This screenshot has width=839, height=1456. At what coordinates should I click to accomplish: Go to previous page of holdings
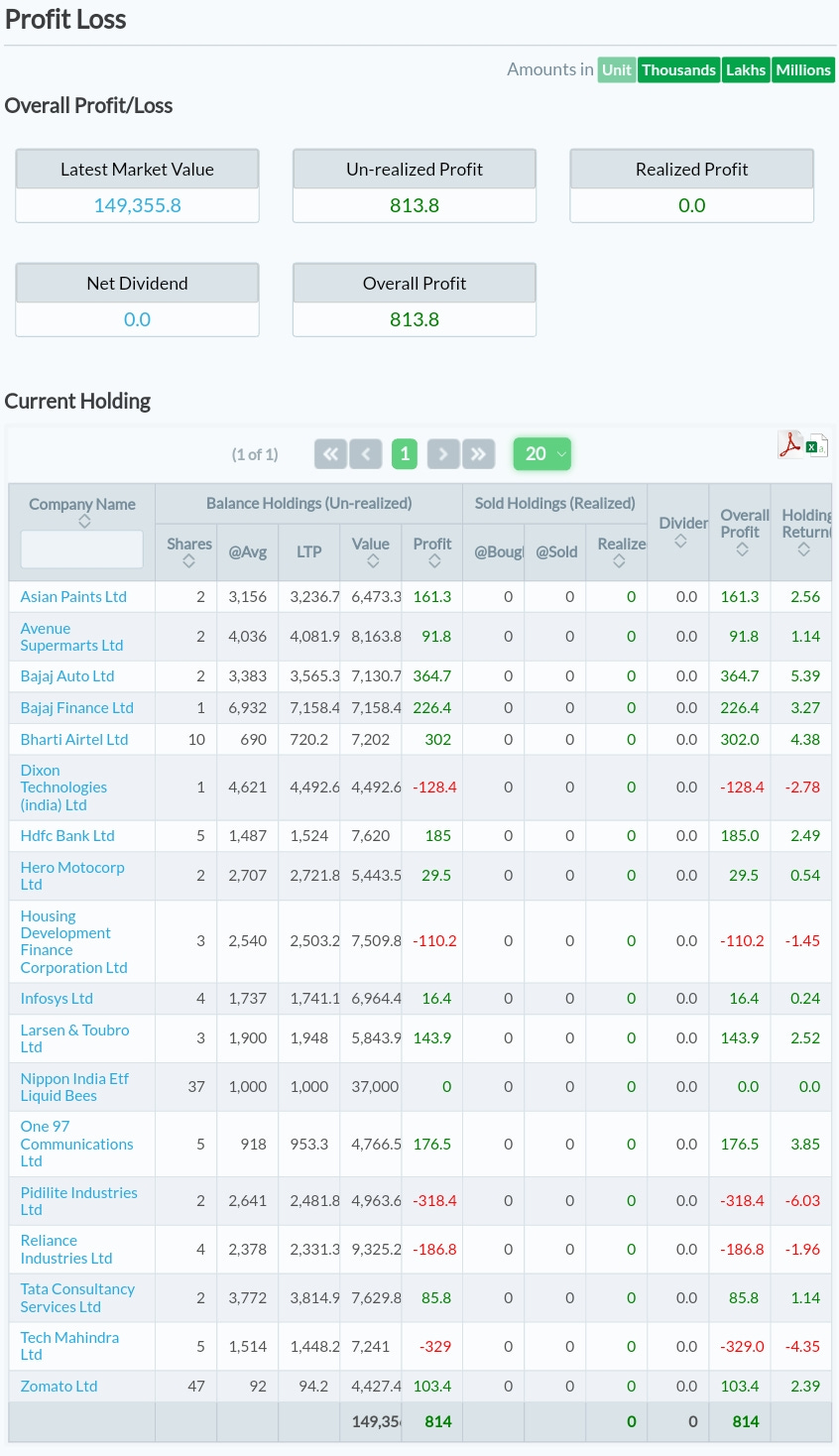365,454
